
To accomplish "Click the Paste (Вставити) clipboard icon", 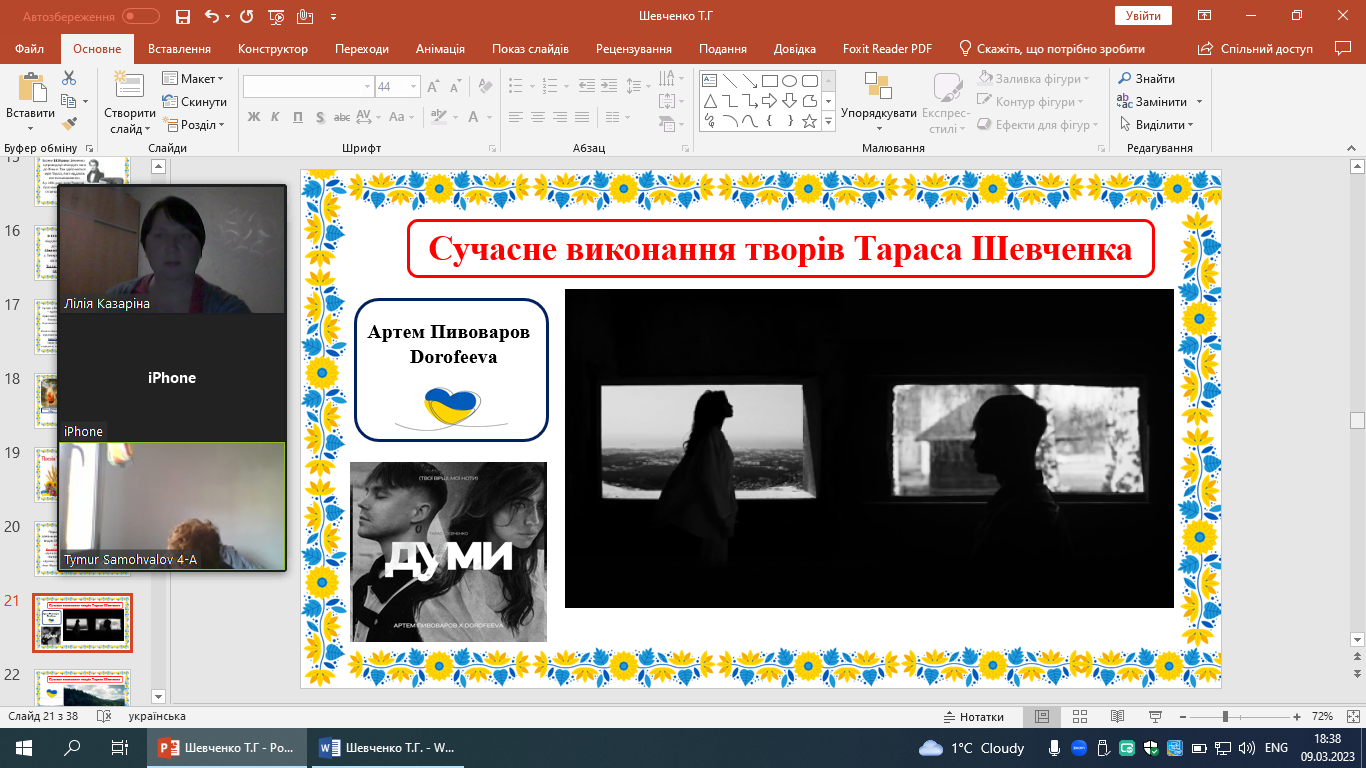I will 30,89.
